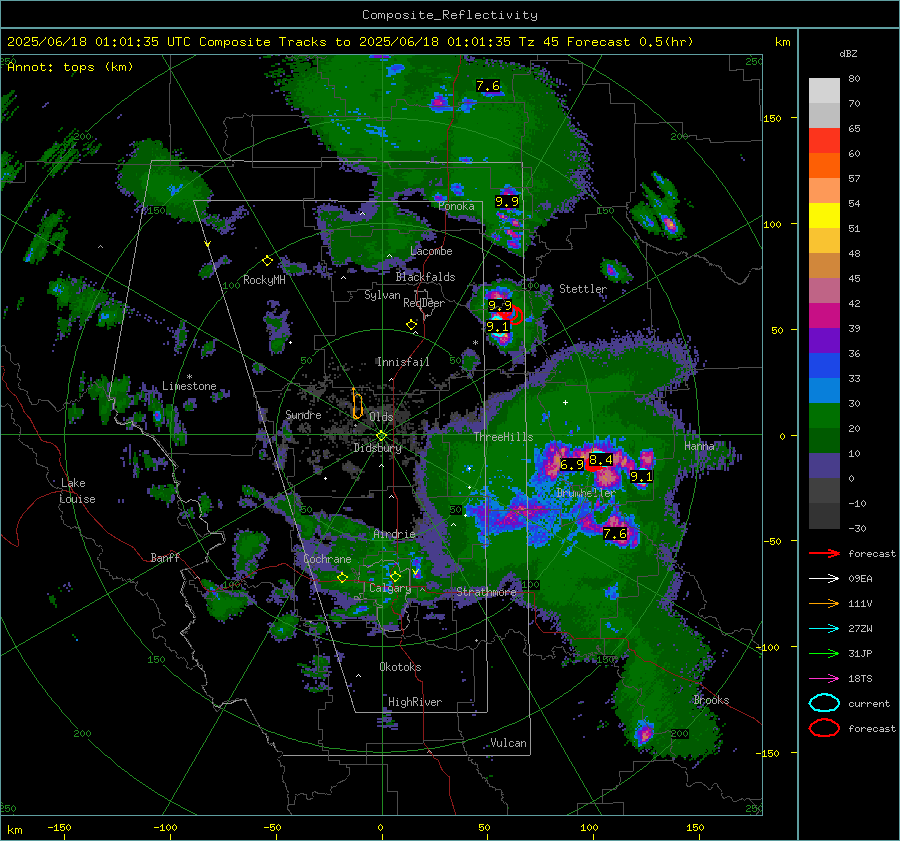Click the 8.4 storm tops label
The image size is (900, 841).
[x=600, y=460]
